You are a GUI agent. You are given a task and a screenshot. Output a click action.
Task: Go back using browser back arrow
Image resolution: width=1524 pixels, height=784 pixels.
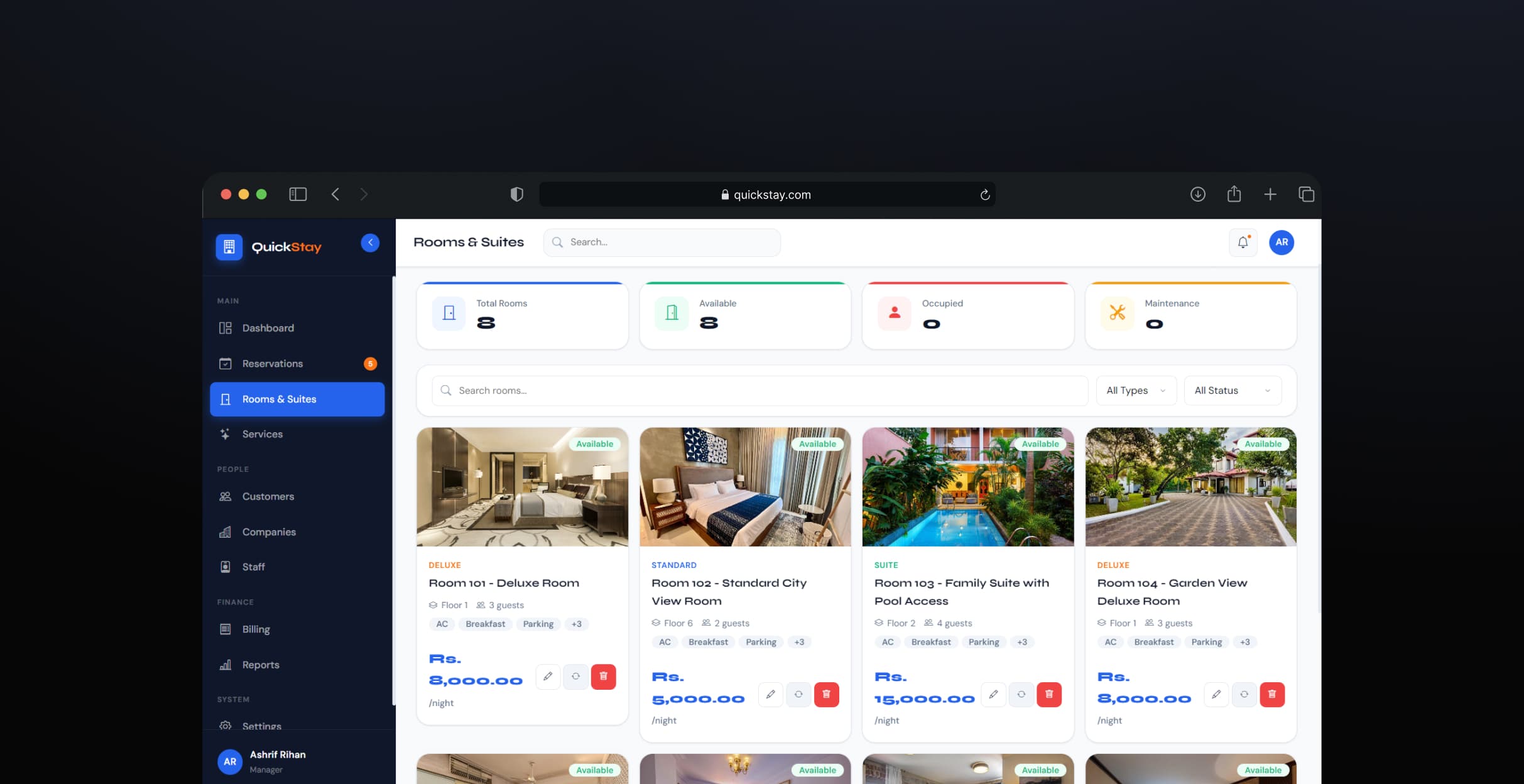(335, 195)
